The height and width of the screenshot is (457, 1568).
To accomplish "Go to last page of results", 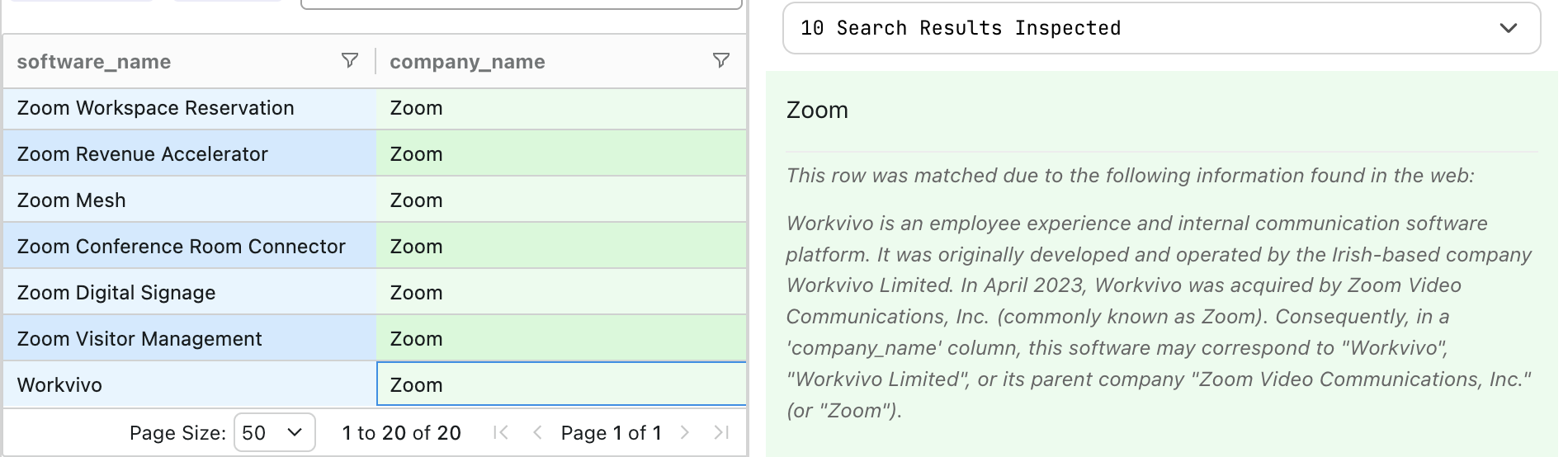I will click(720, 432).
